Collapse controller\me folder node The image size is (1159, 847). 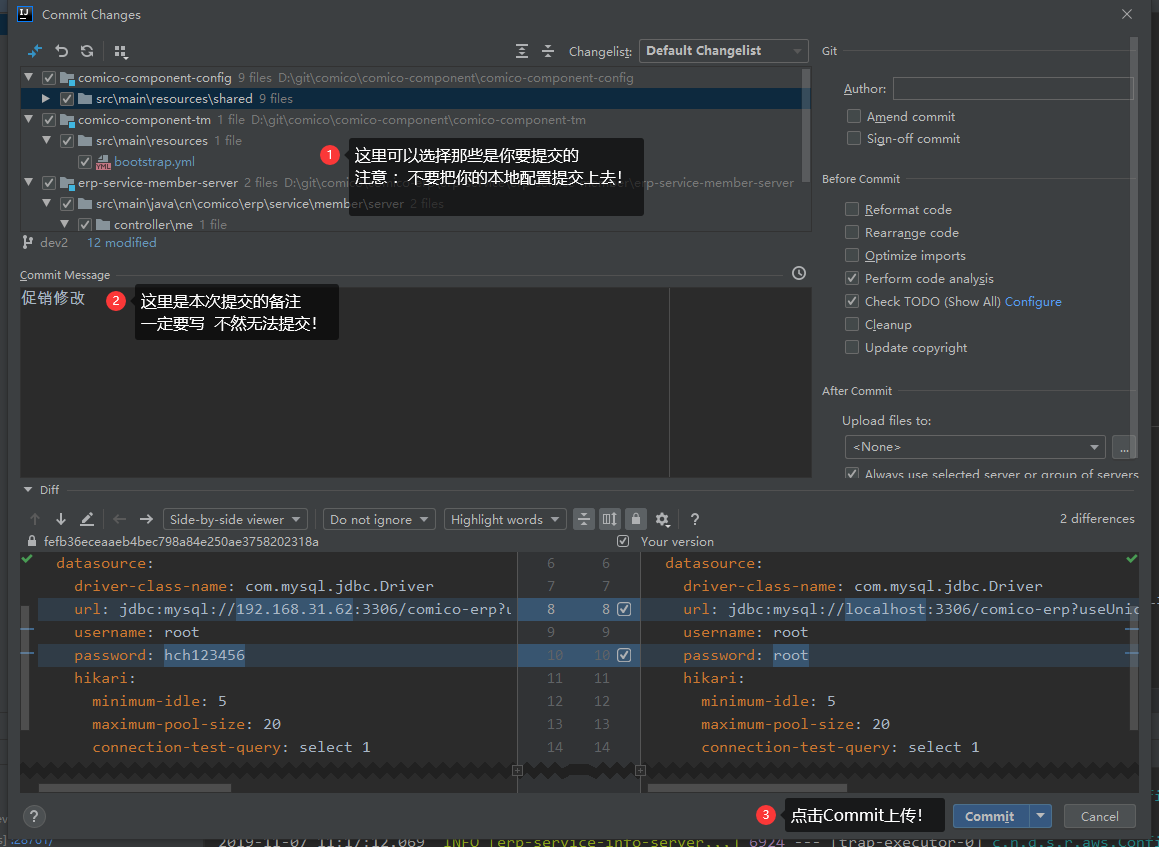point(64,224)
